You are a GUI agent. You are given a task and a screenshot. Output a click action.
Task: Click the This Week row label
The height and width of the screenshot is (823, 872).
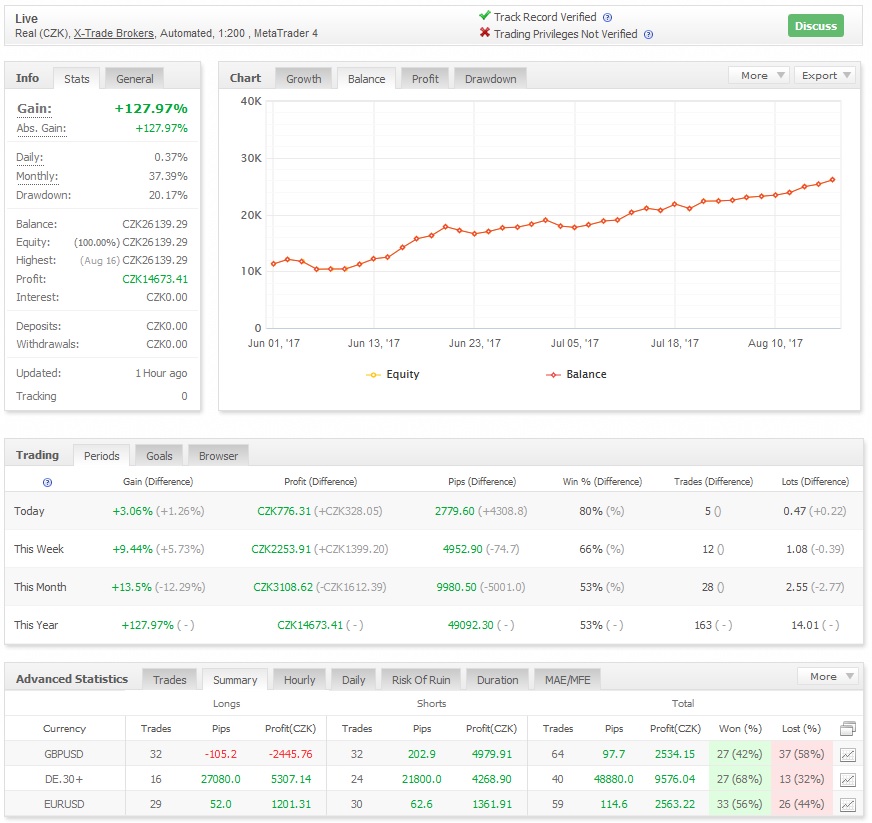[39, 549]
